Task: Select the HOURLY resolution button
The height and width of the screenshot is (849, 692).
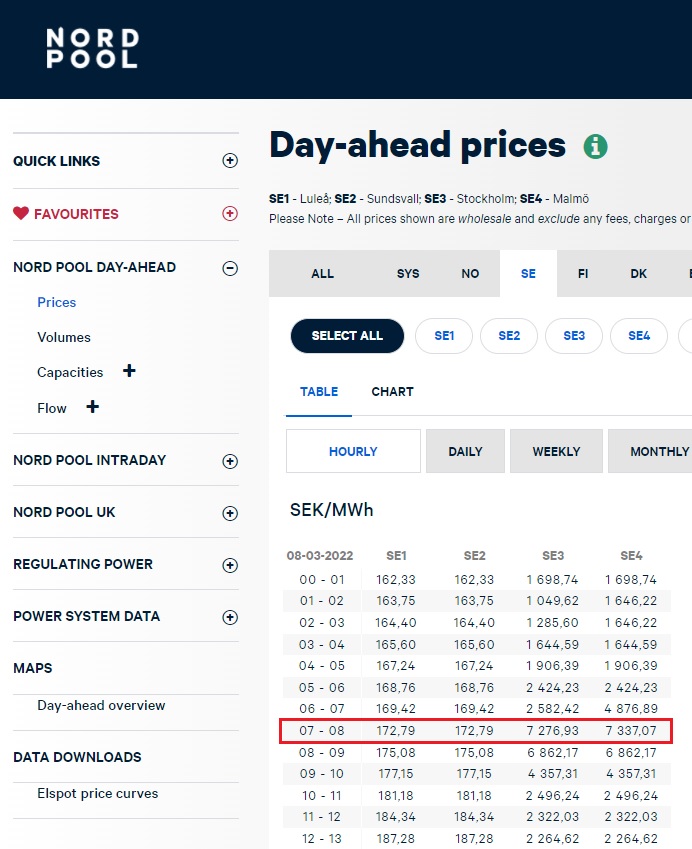Action: click(353, 451)
